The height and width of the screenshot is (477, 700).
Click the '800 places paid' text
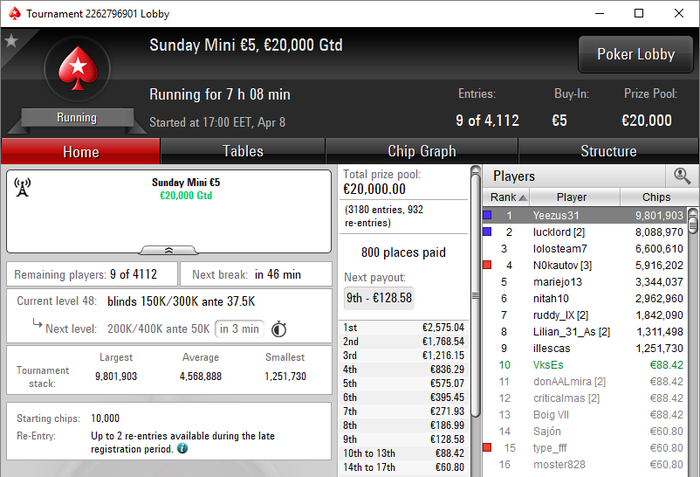(x=403, y=252)
